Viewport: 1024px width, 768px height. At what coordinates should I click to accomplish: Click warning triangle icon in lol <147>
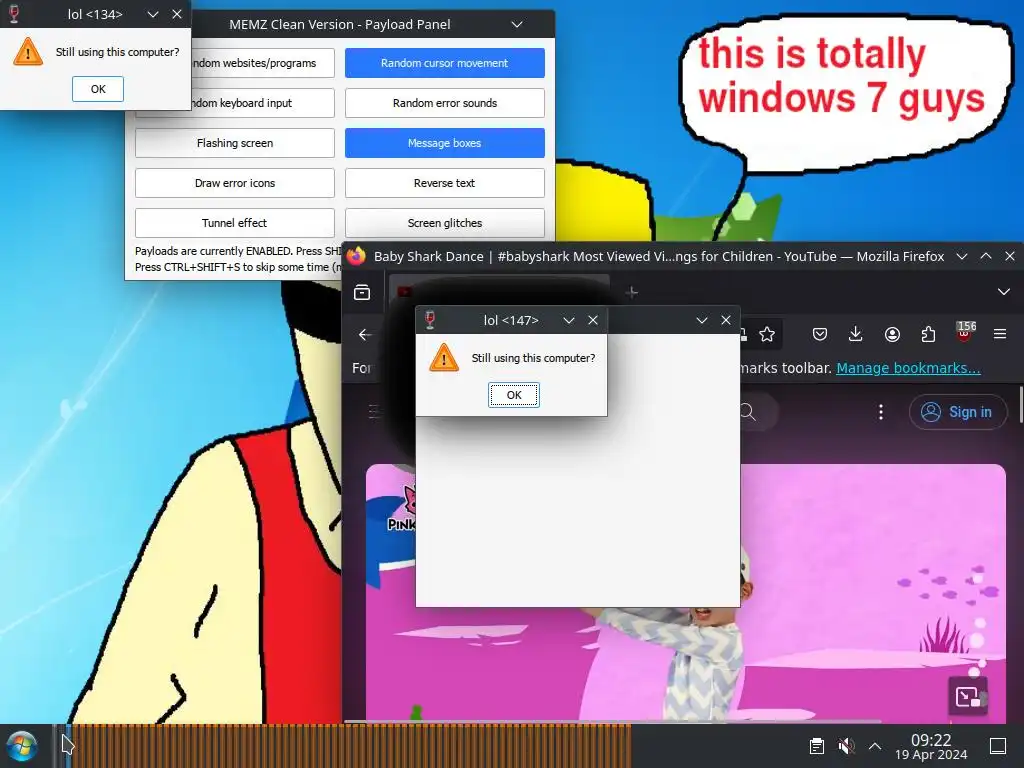[x=444, y=357]
